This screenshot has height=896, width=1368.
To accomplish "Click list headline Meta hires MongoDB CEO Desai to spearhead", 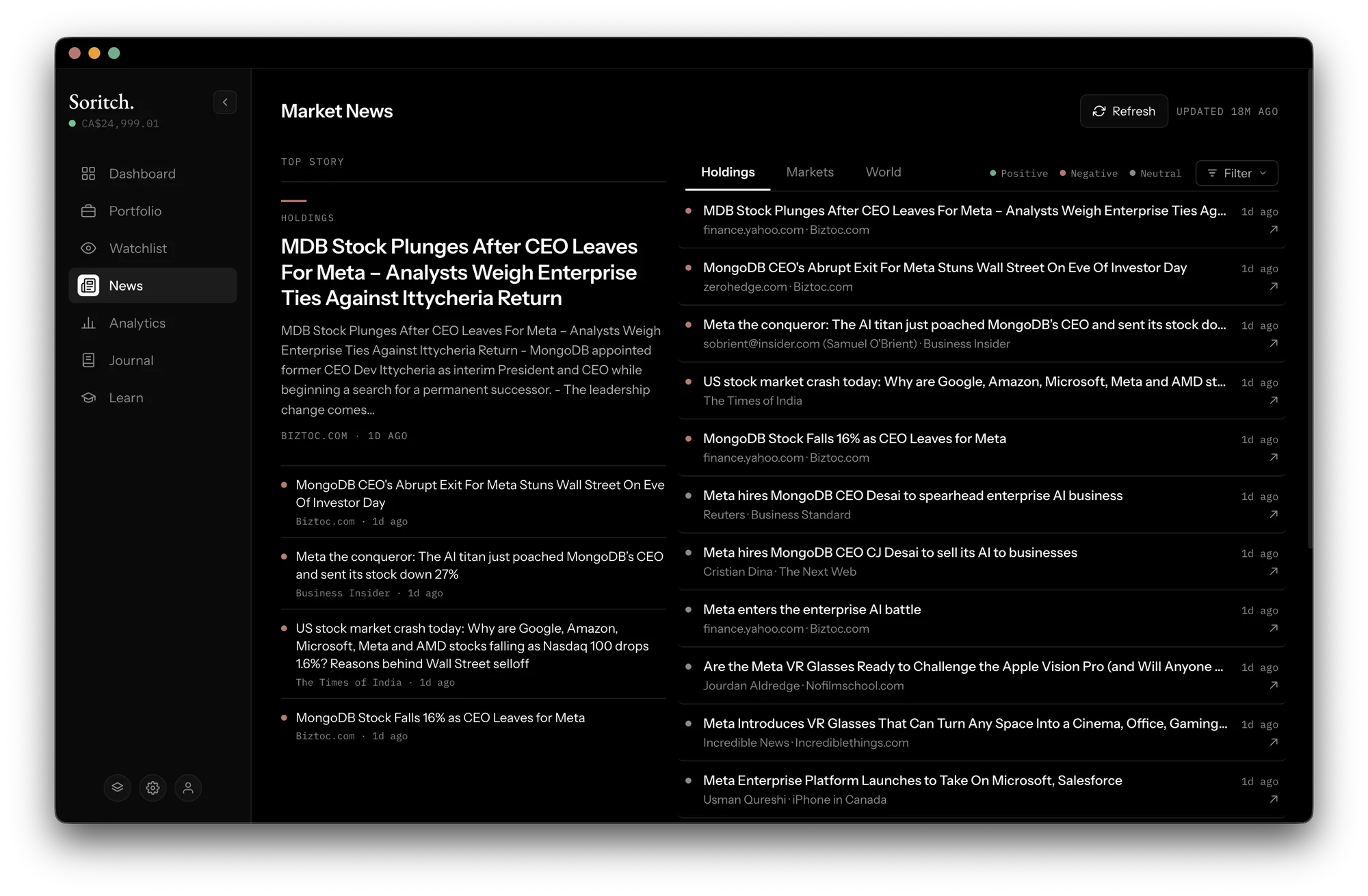I will pyautogui.click(x=912, y=495).
